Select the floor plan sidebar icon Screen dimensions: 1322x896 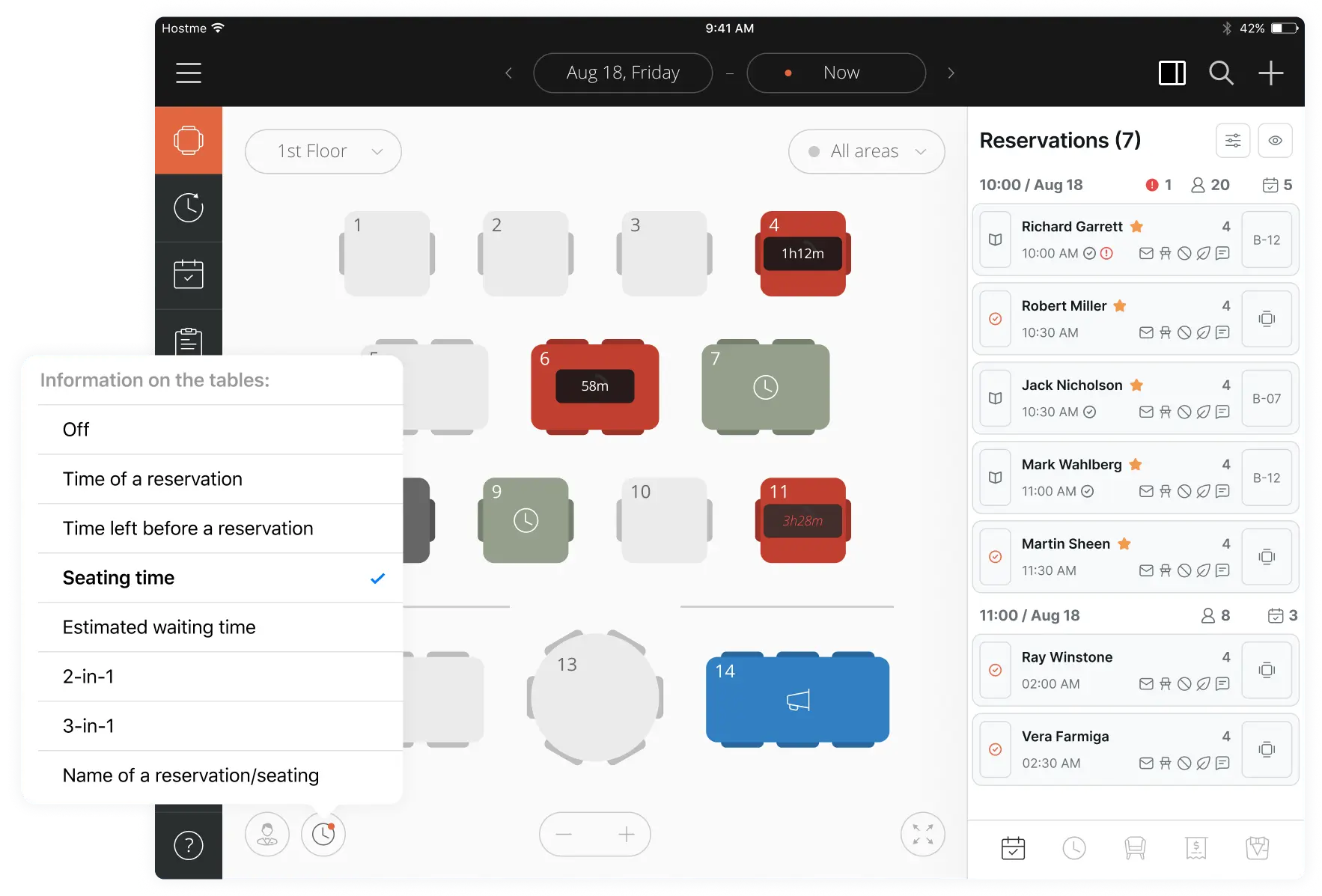[x=189, y=140]
